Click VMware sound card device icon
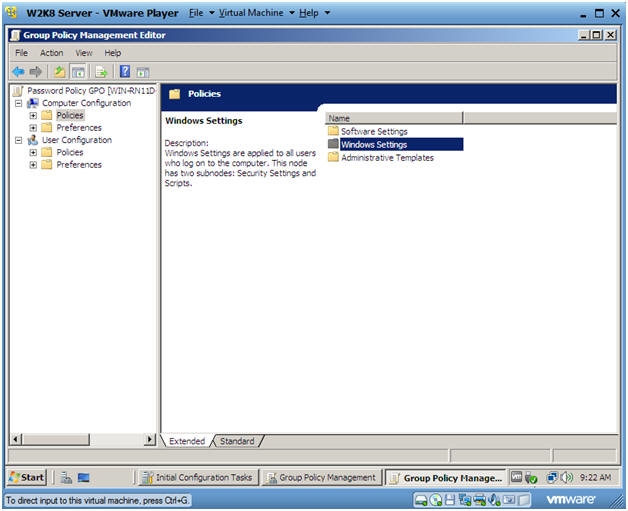The height and width of the screenshot is (511, 628). tap(494, 500)
